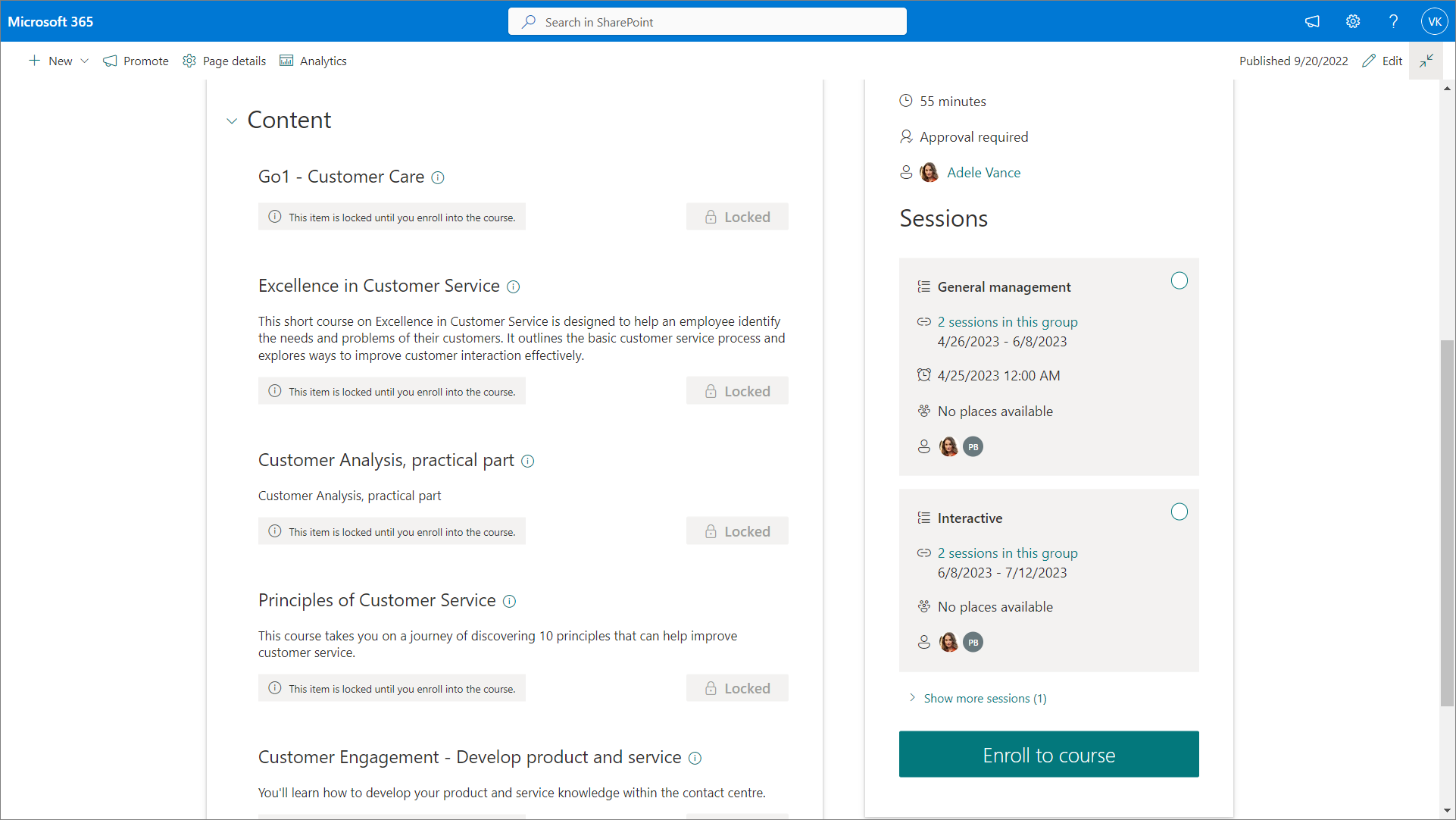This screenshot has width=1456, height=820.
Task: Expand Show more sessions (1)
Action: coord(985,698)
